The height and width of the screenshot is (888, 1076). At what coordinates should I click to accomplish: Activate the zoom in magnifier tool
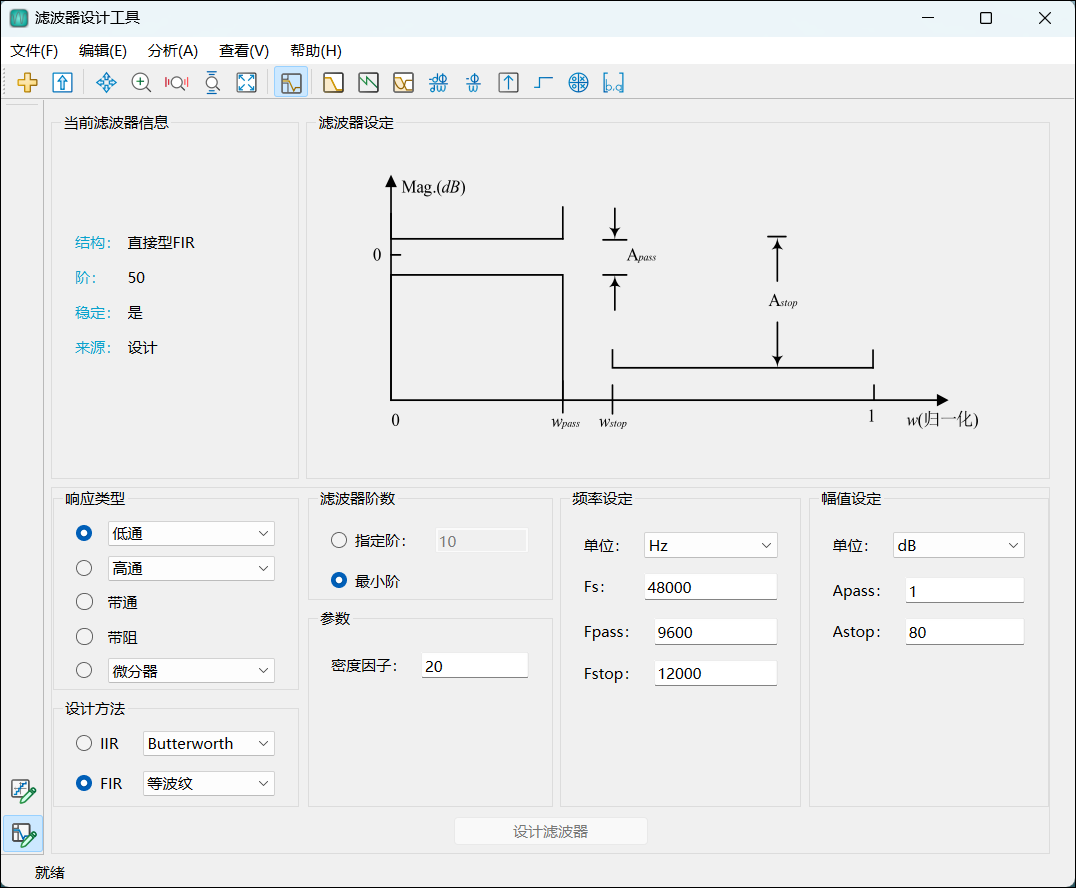pos(141,83)
